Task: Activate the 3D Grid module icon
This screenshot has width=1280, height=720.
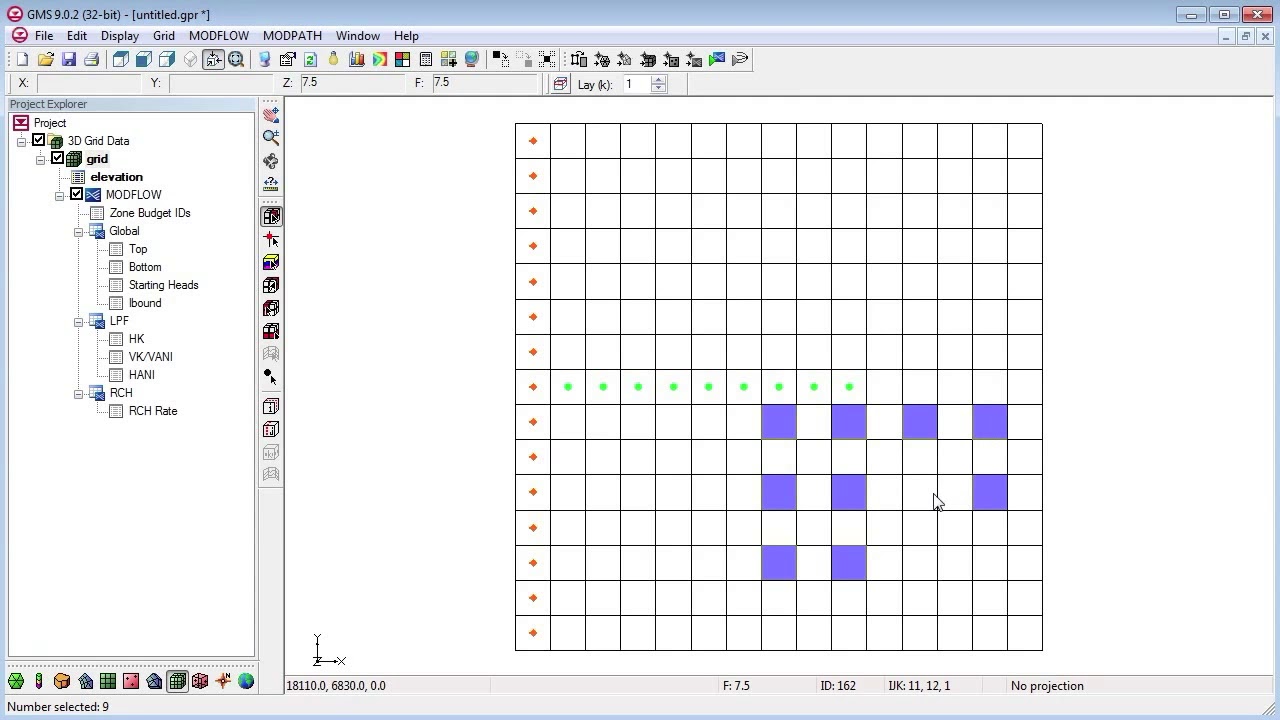Action: click(x=177, y=681)
